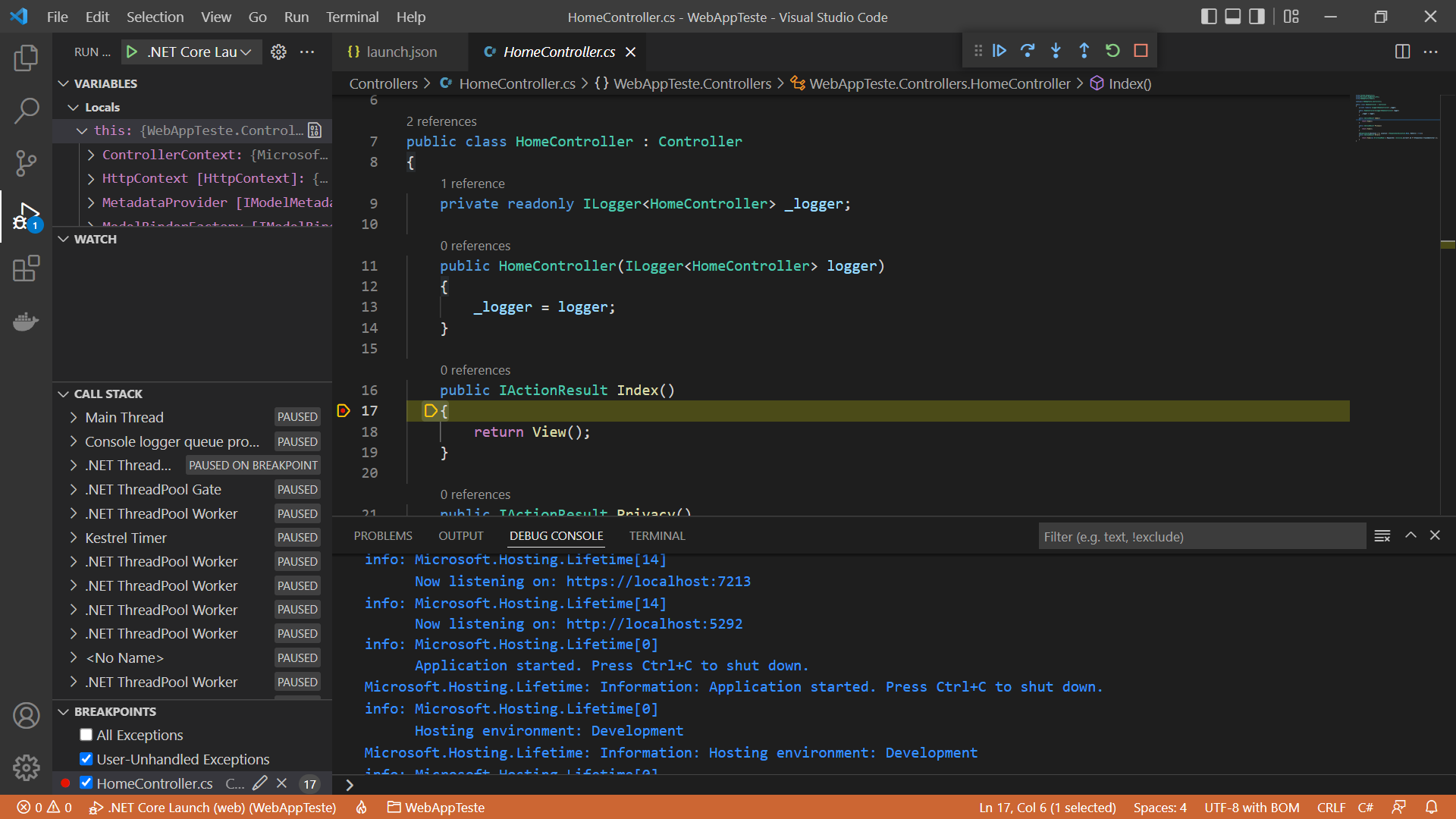The width and height of the screenshot is (1456, 819).
Task: Click the Step Into debug icon
Action: point(1056,51)
